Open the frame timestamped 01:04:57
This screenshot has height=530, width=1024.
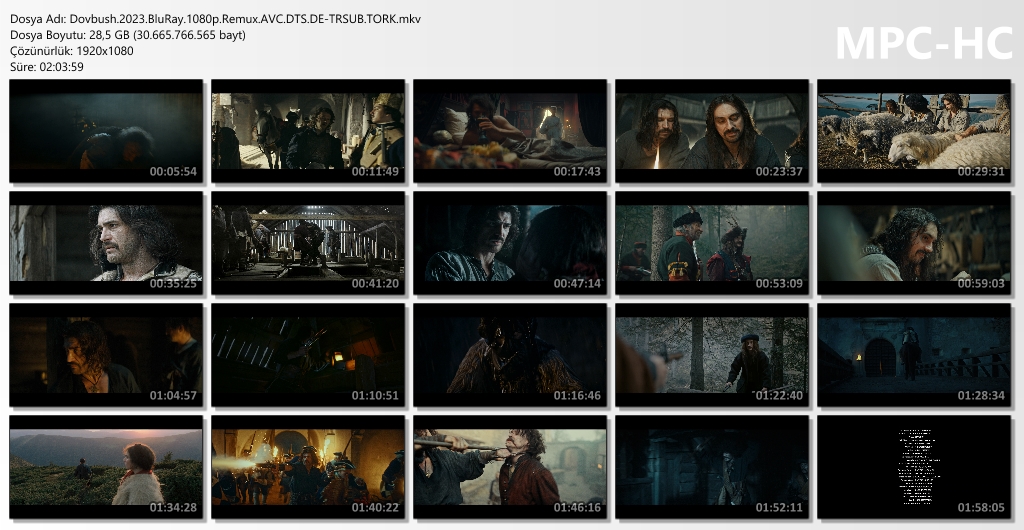pyautogui.click(x=106, y=355)
